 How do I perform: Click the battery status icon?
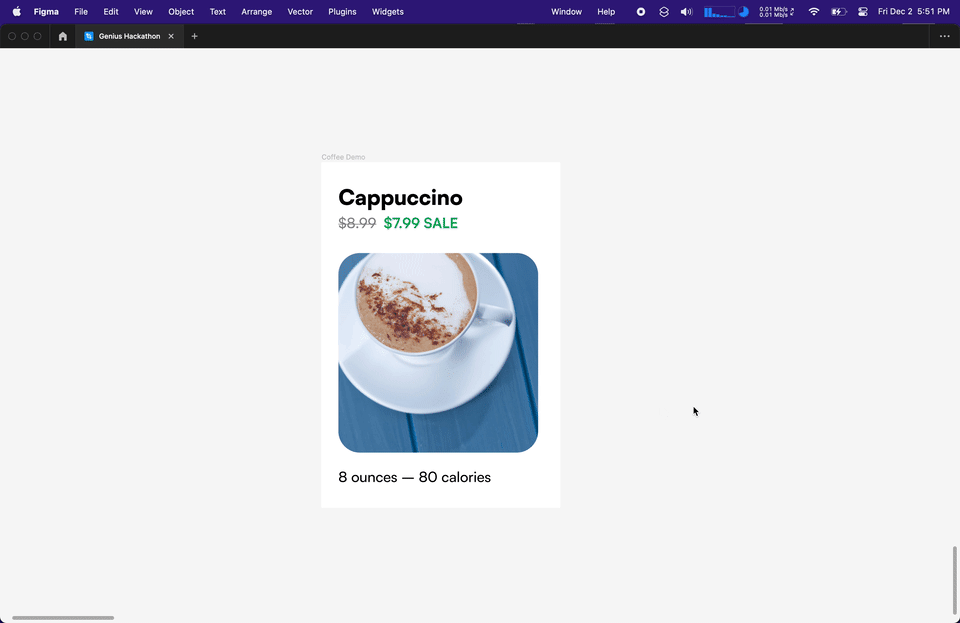839,11
